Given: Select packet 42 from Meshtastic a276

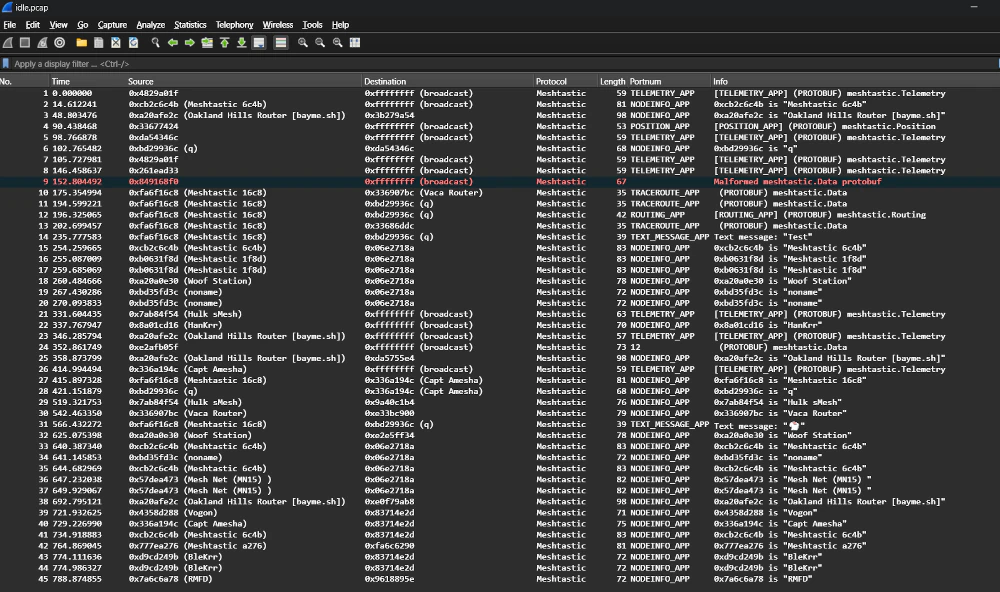Looking at the screenshot, I should (x=500, y=546).
